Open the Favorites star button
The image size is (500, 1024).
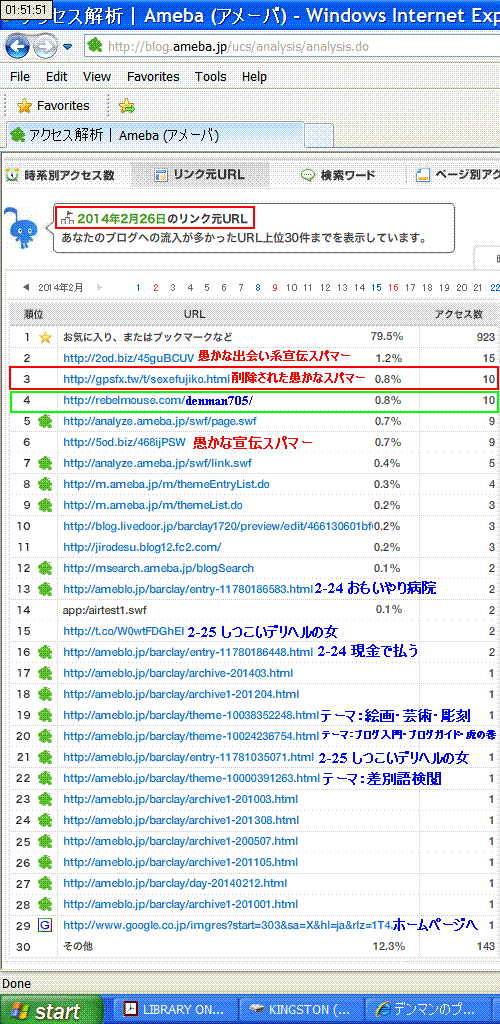coord(53,106)
